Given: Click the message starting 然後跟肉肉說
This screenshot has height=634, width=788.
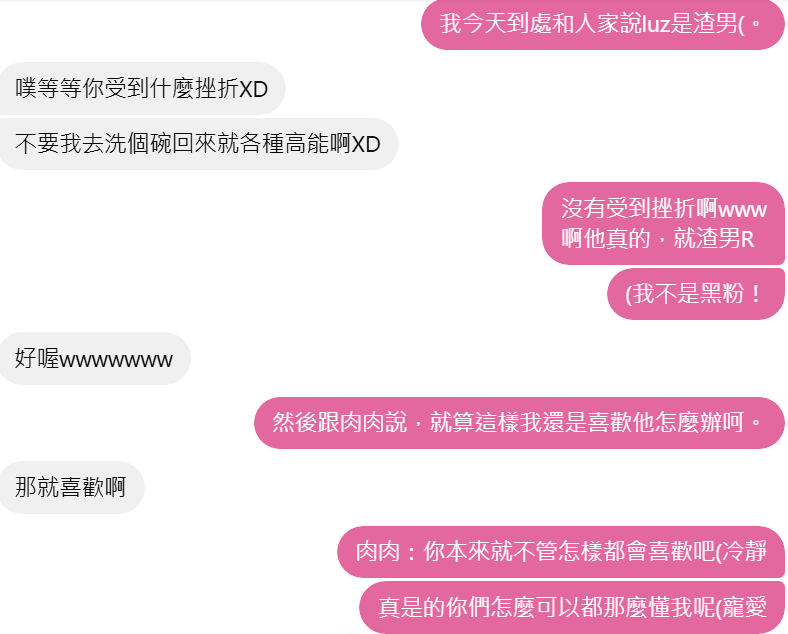Looking at the screenshot, I should [x=519, y=422].
